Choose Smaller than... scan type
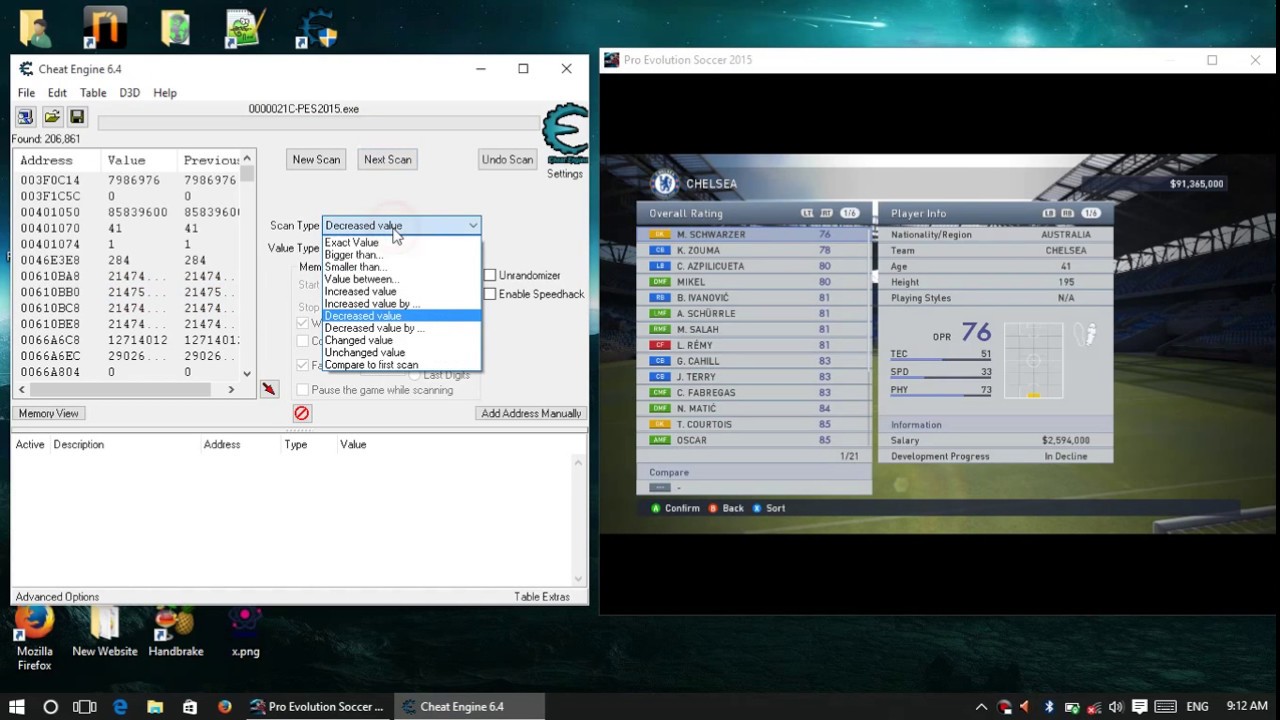 pyautogui.click(x=401, y=267)
